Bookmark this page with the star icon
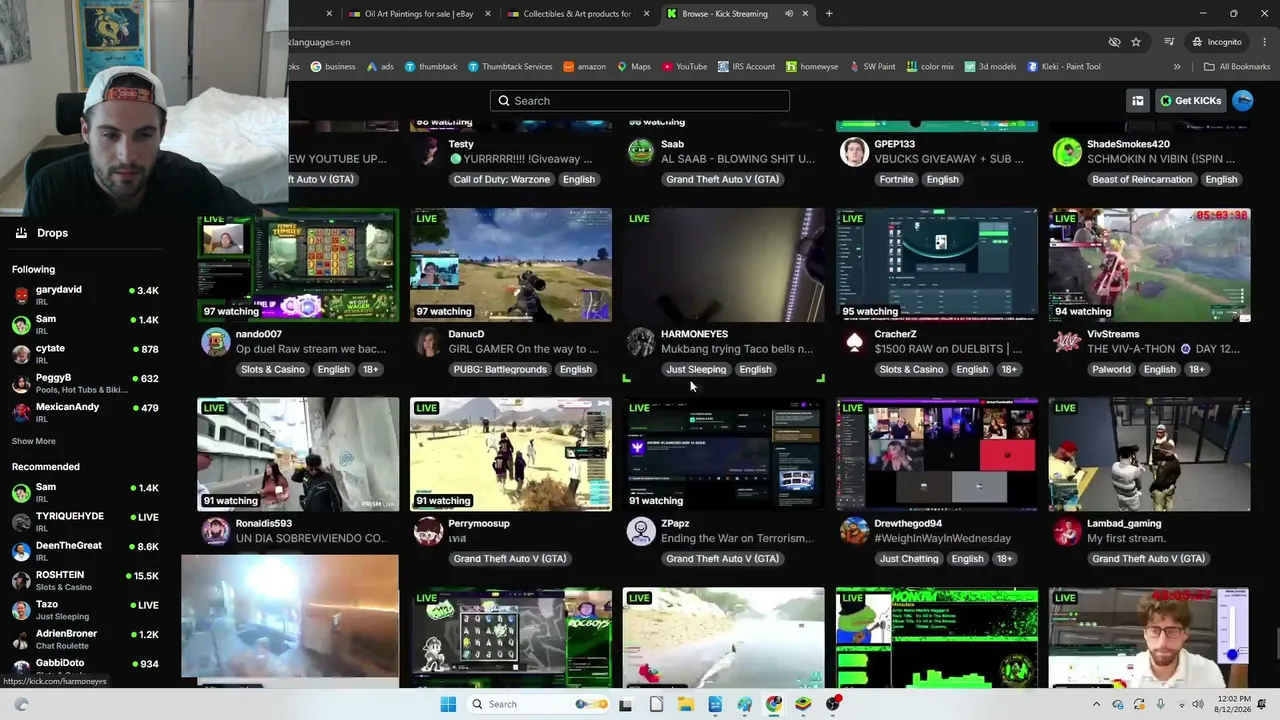1280x720 pixels. [x=1136, y=42]
